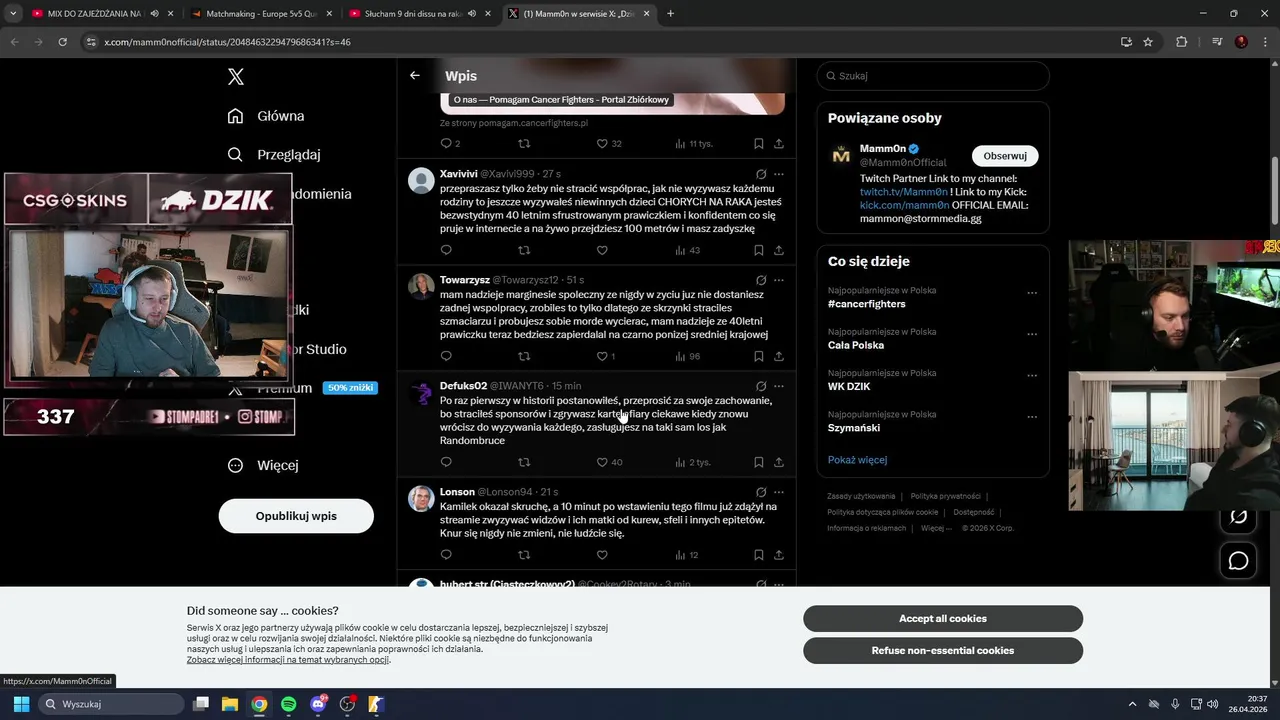Open Zasady użytkowania footer link
The width and height of the screenshot is (1280, 720).
pos(861,496)
